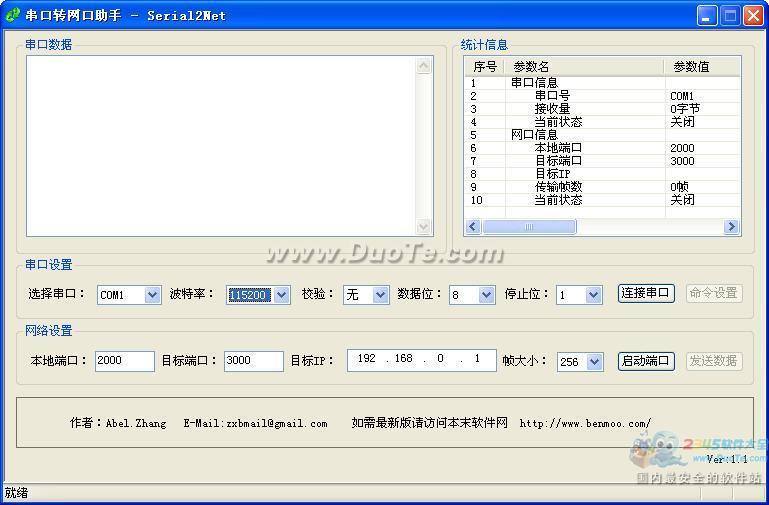769x505 pixels.
Task: Select the 接收量 row in statistics
Action: coord(602,109)
